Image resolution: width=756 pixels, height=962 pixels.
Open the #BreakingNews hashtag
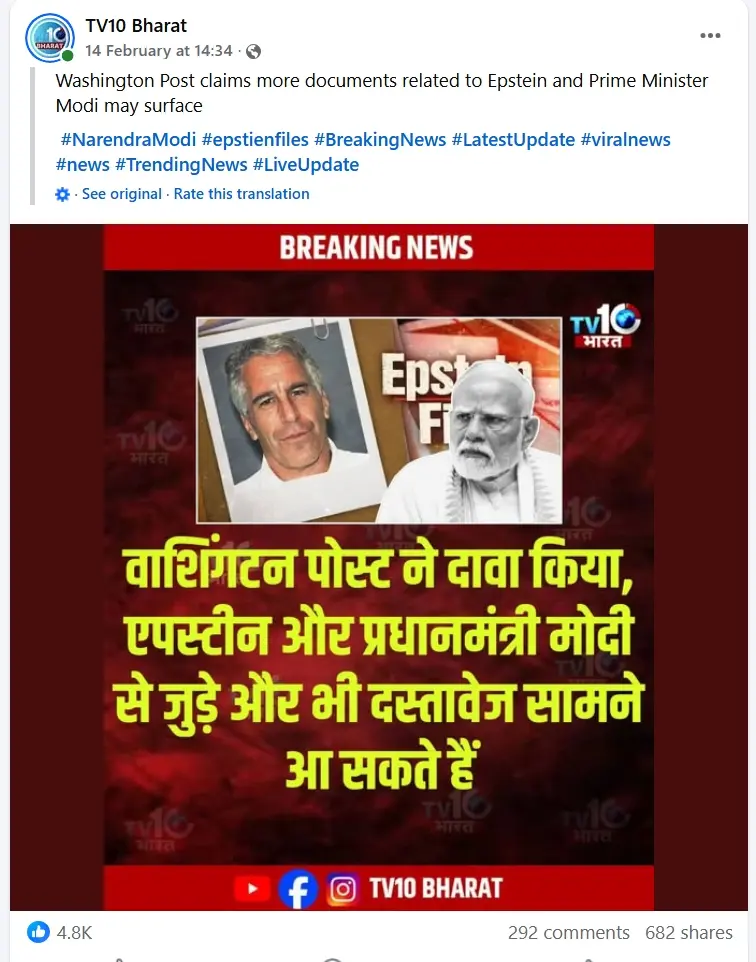pyautogui.click(x=380, y=140)
